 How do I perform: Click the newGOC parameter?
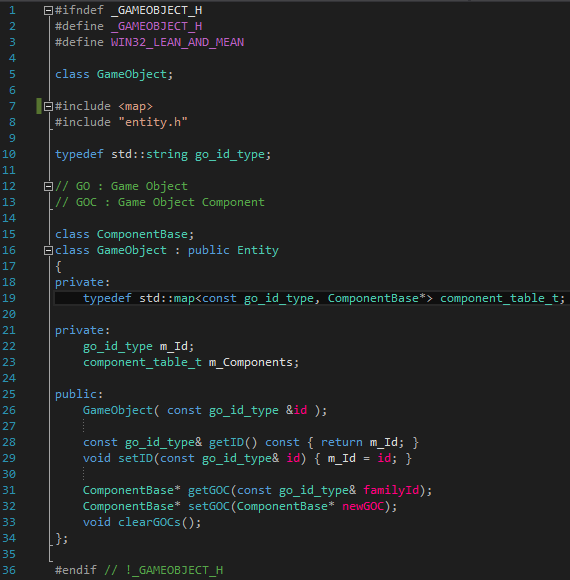point(363,506)
